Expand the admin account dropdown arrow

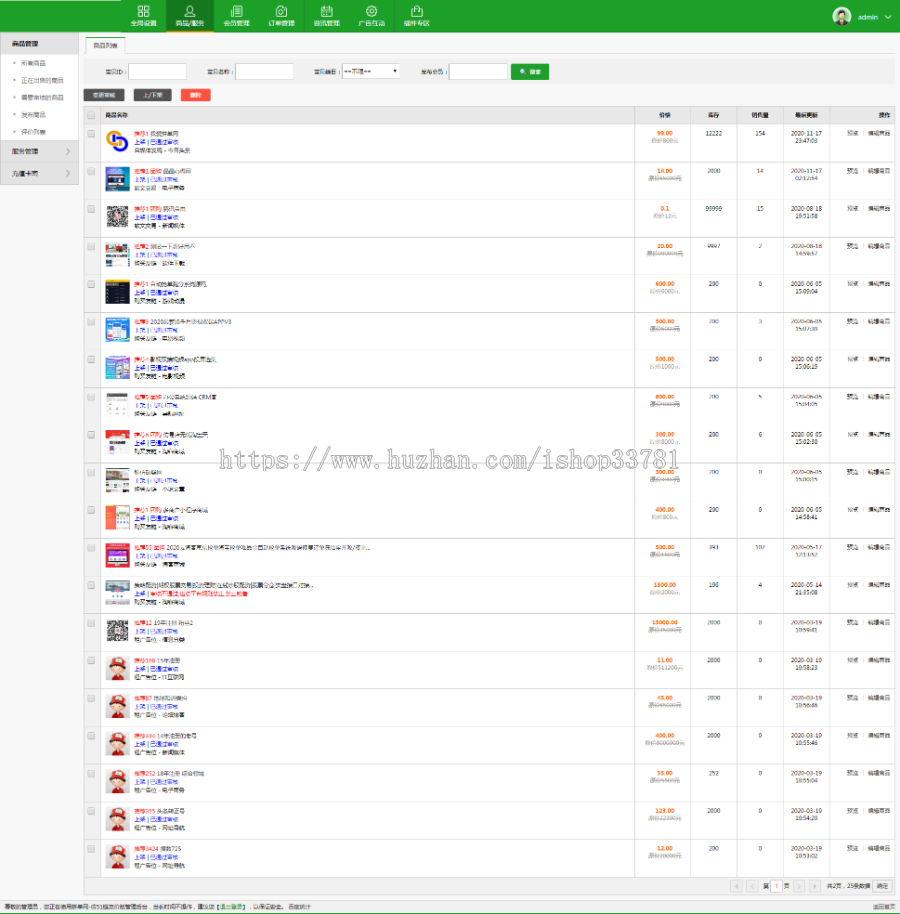pyautogui.click(x=888, y=17)
